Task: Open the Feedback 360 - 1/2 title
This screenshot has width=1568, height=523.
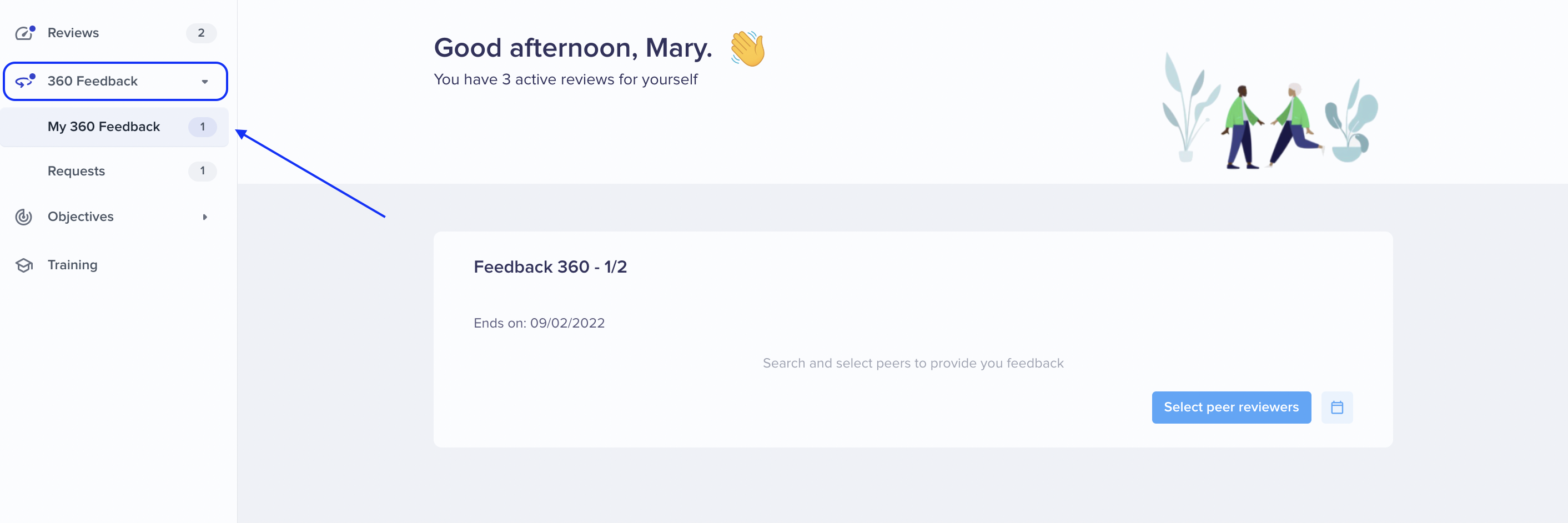Action: point(550,266)
